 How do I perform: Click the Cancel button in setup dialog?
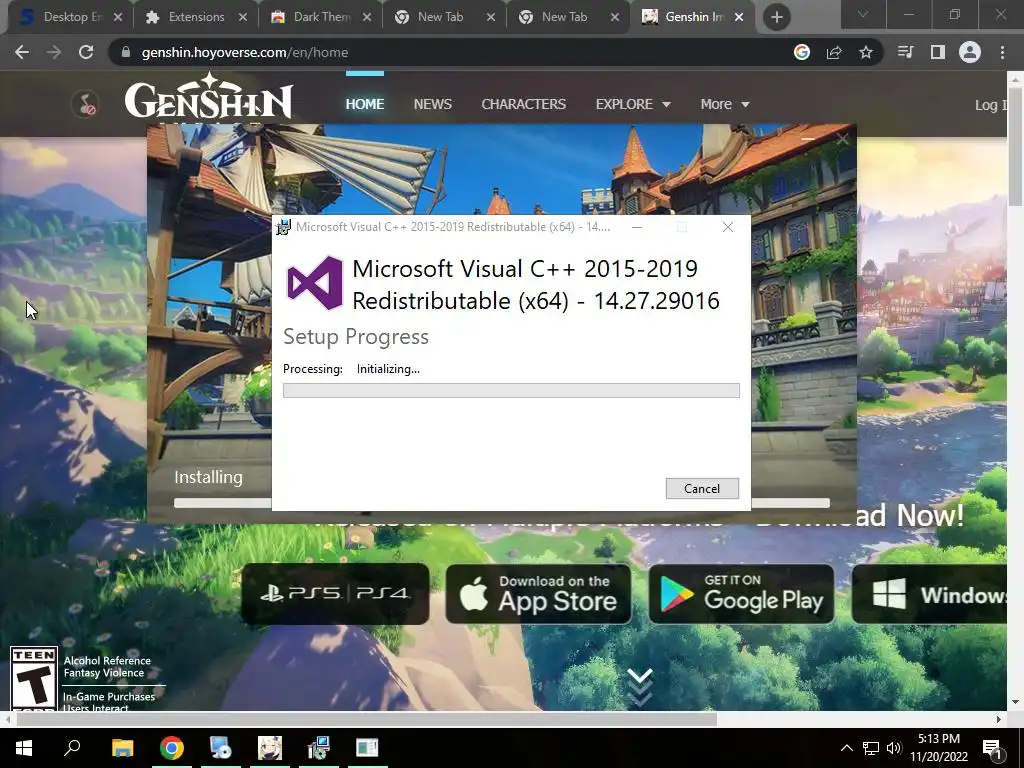[x=702, y=488]
